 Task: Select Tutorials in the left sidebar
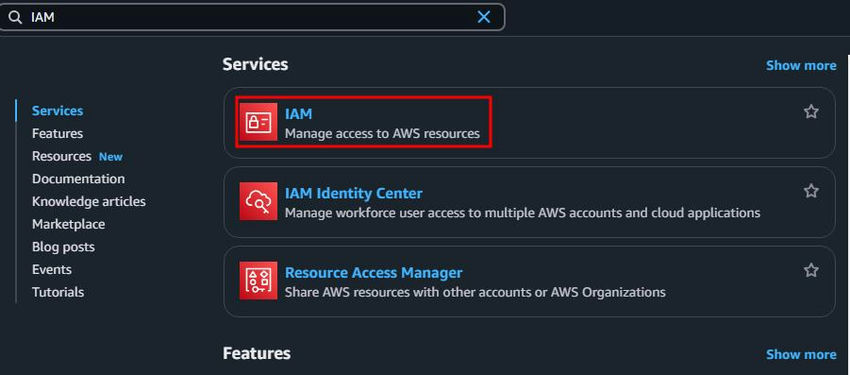pos(58,293)
